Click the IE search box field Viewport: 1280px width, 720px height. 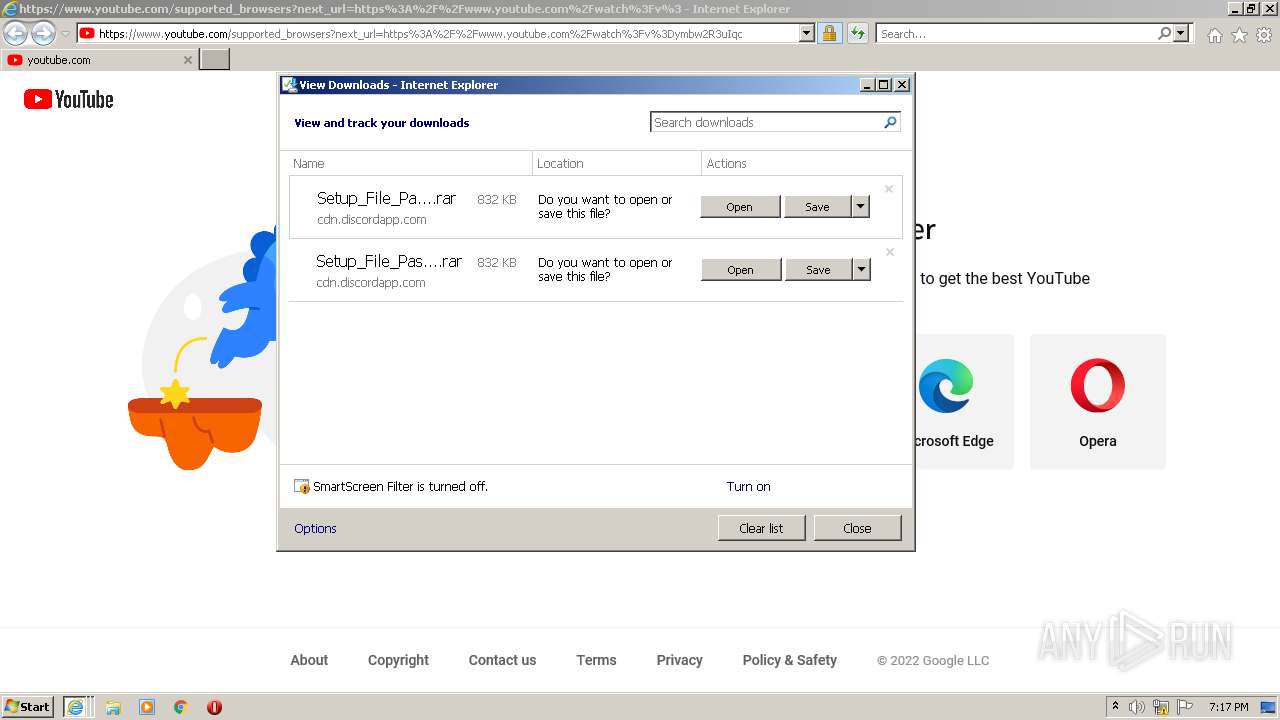tap(1016, 33)
